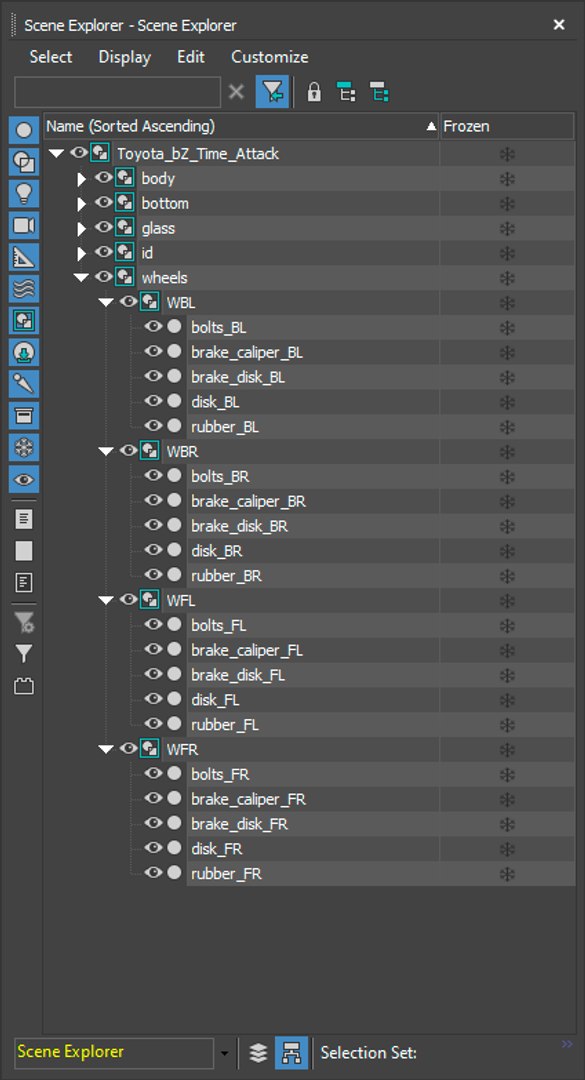Image resolution: width=585 pixels, height=1080 pixels.
Task: Click second hierarchy toolbar icon
Action: tap(378, 92)
